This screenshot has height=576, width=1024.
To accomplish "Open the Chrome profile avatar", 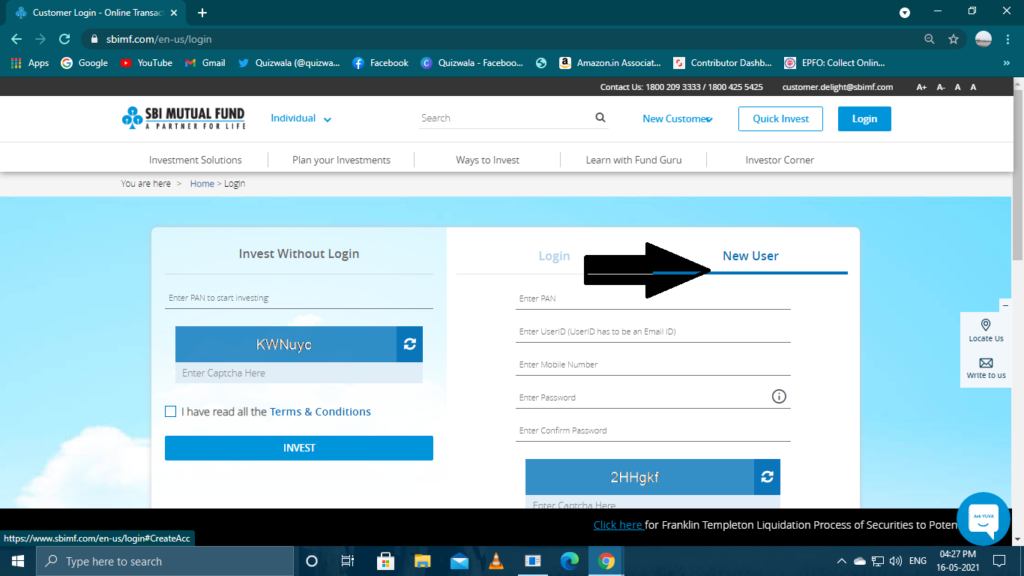I will (983, 39).
